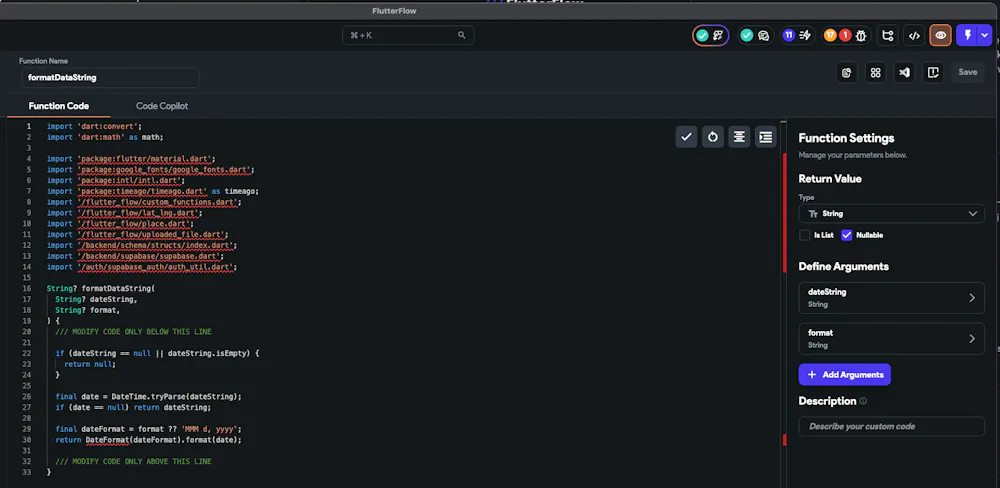
Task: Click the DateTime.tryParse code line
Action: tap(149, 396)
